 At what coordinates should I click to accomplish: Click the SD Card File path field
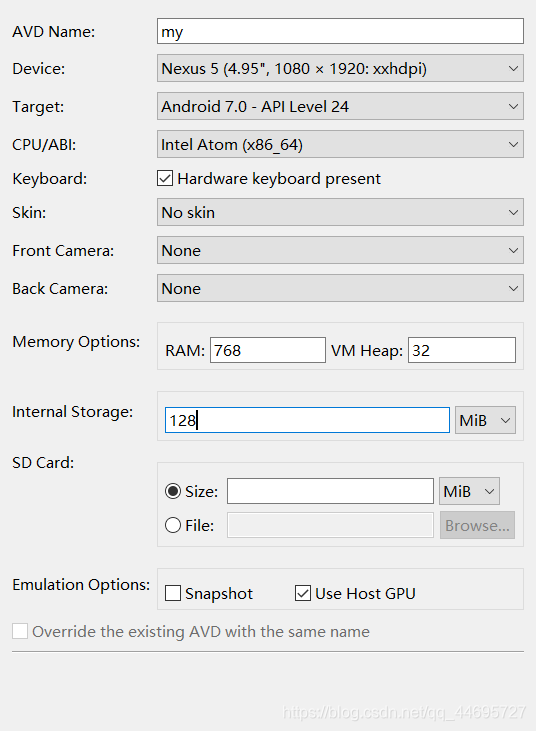pyautogui.click(x=330, y=525)
